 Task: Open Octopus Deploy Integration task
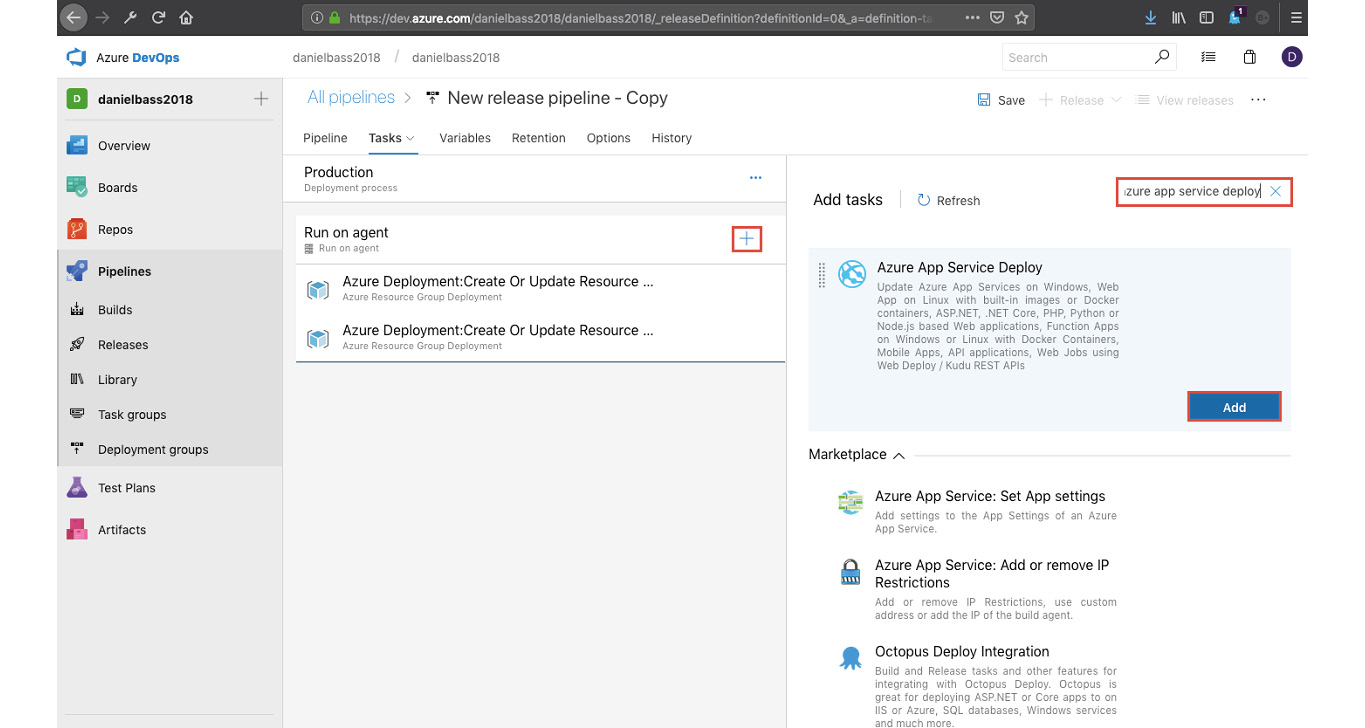pos(962,652)
